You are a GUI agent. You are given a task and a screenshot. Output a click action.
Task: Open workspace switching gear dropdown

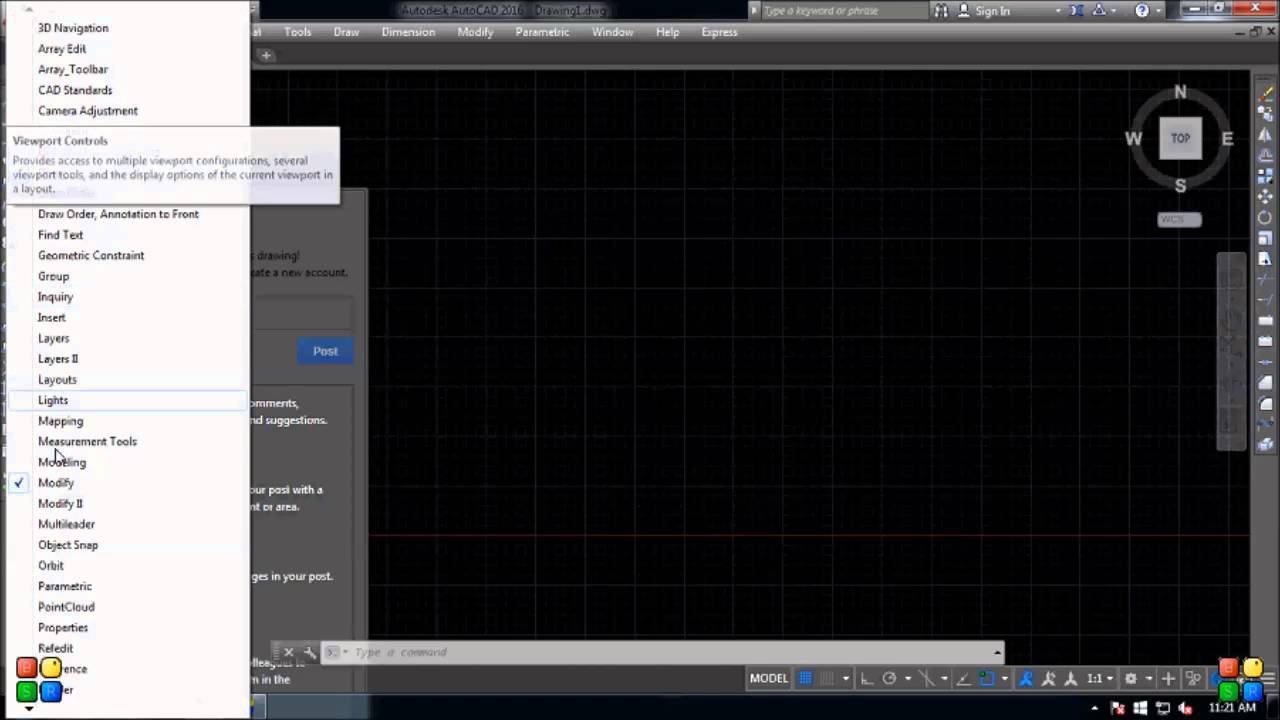point(1148,678)
